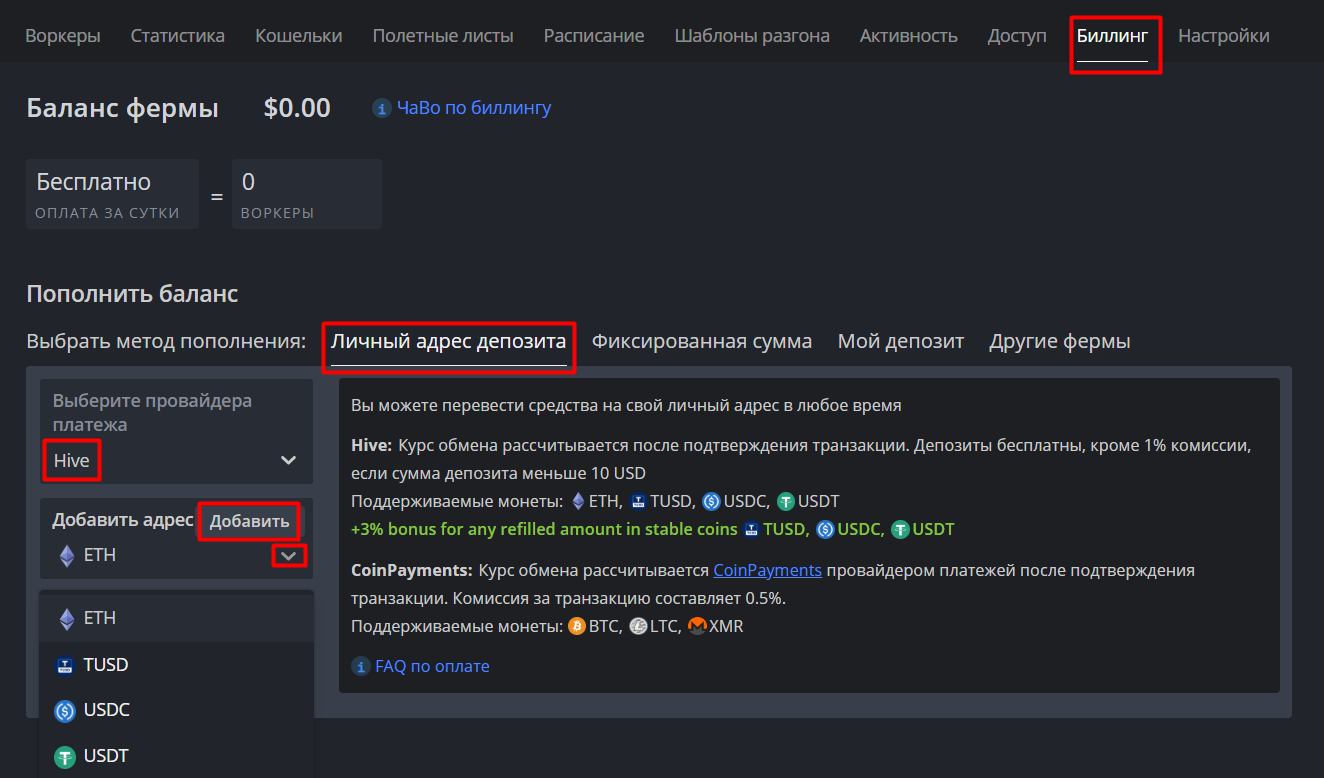Open ЧаВо по биллингу link

click(x=474, y=108)
